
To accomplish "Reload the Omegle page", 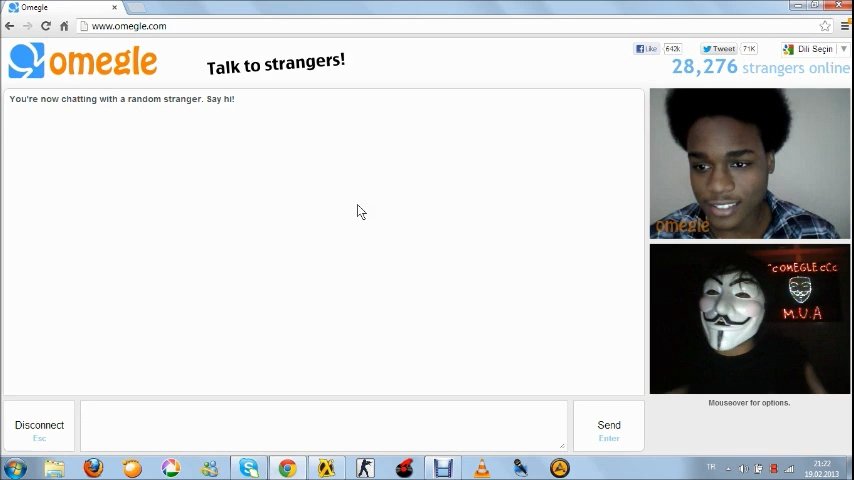I will click(x=46, y=26).
